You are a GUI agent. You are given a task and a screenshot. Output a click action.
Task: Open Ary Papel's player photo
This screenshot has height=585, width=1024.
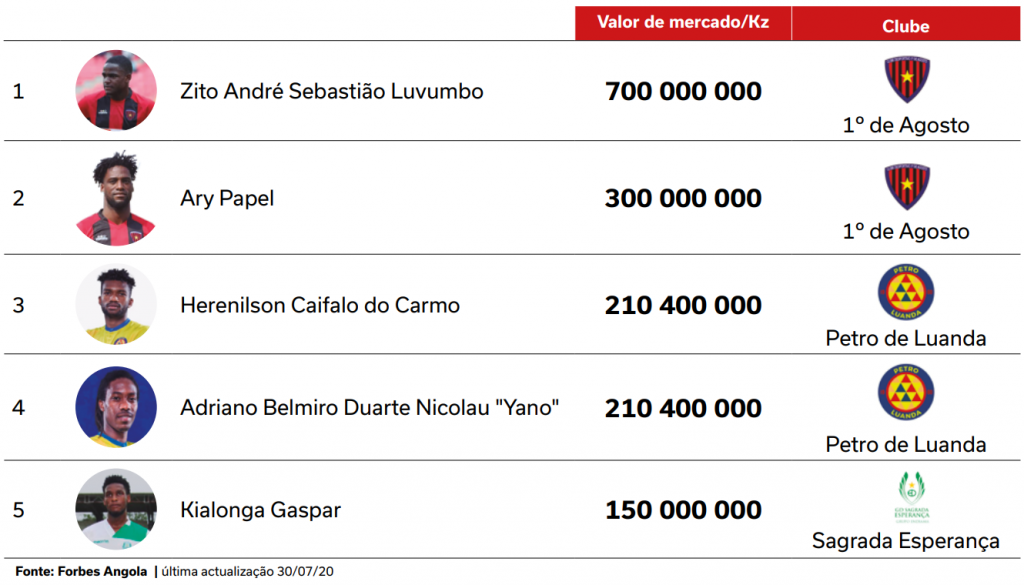click(116, 198)
